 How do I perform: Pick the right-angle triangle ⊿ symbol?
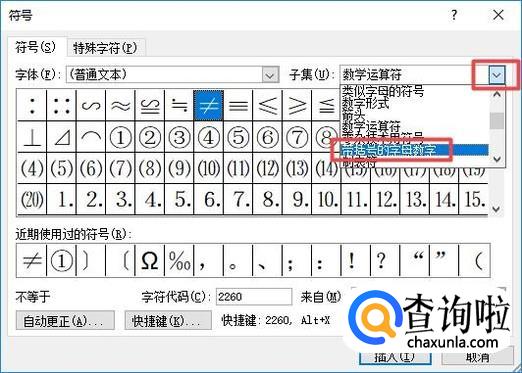click(61, 137)
